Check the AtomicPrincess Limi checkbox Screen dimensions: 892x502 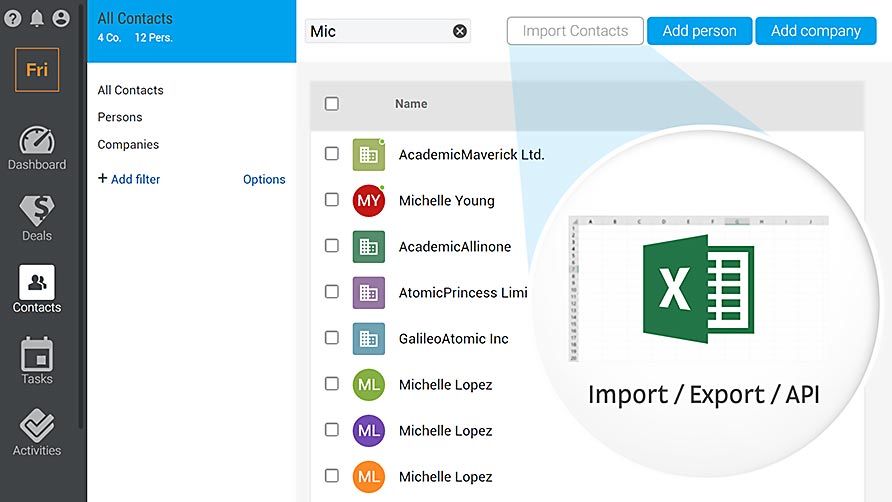[x=332, y=291]
